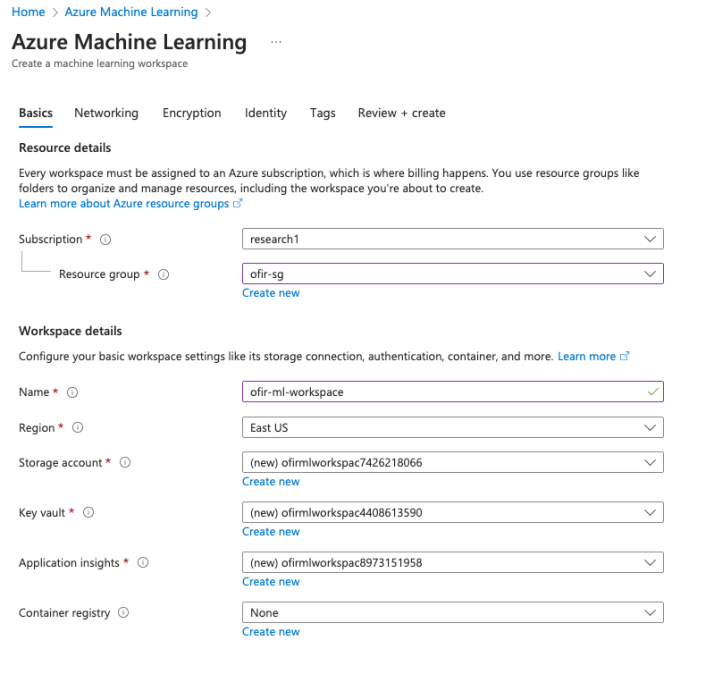The height and width of the screenshot is (674, 714).
Task: Click the Azure Machine Learning page title
Action: [x=129, y=42]
